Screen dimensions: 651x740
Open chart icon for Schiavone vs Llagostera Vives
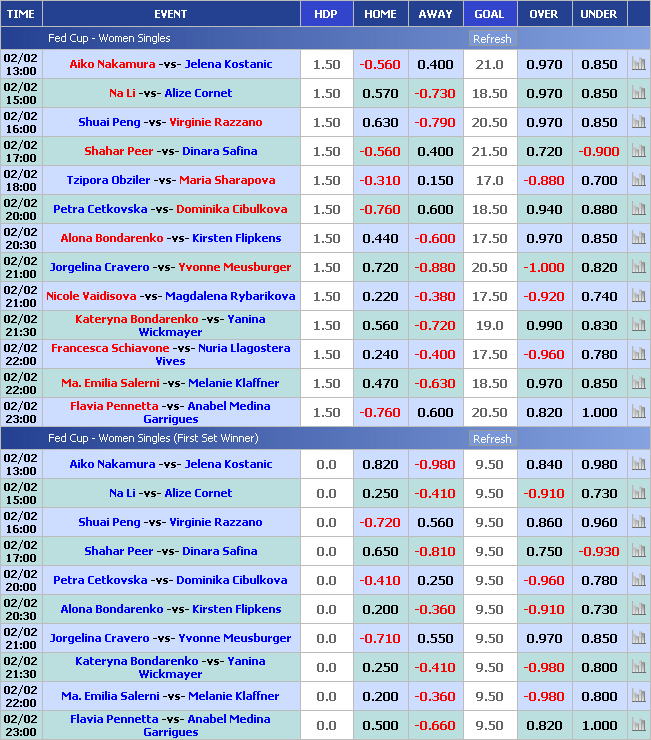(638, 354)
